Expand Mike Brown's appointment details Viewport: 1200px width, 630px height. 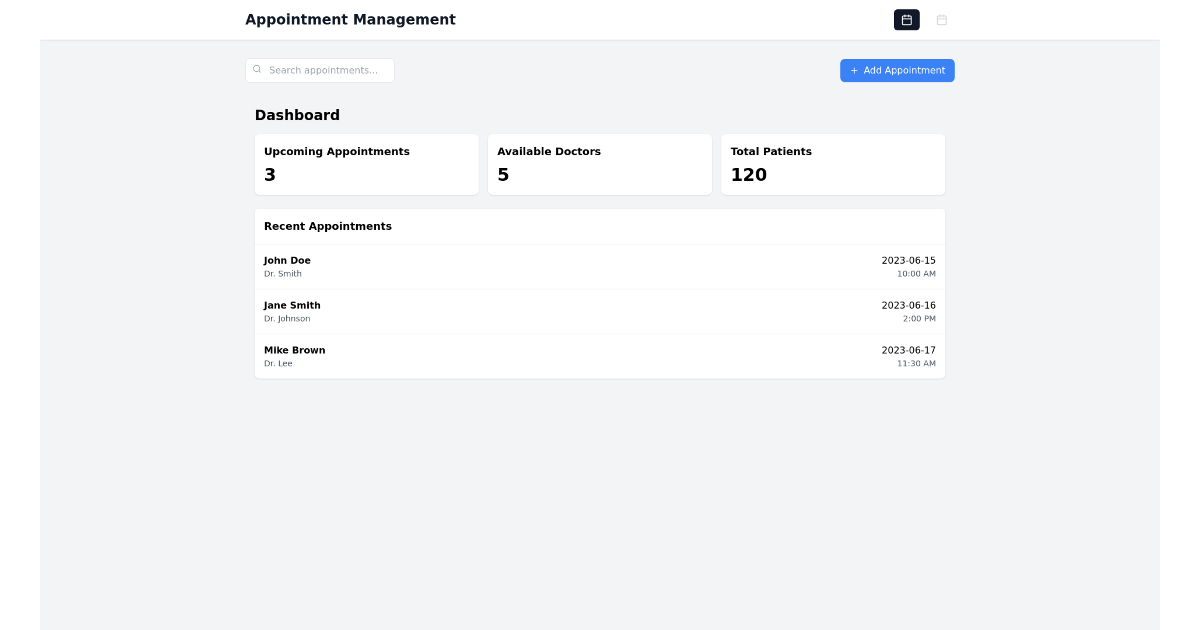point(599,355)
